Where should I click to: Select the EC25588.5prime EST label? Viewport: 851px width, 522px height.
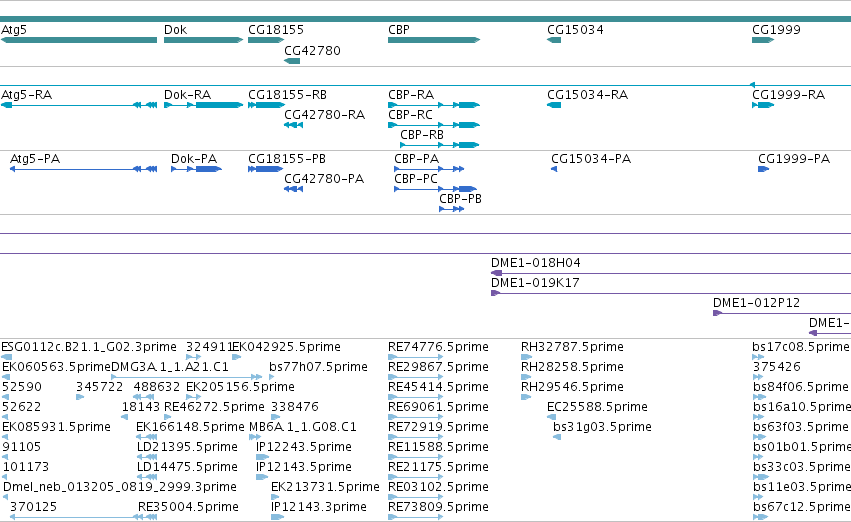[598, 407]
